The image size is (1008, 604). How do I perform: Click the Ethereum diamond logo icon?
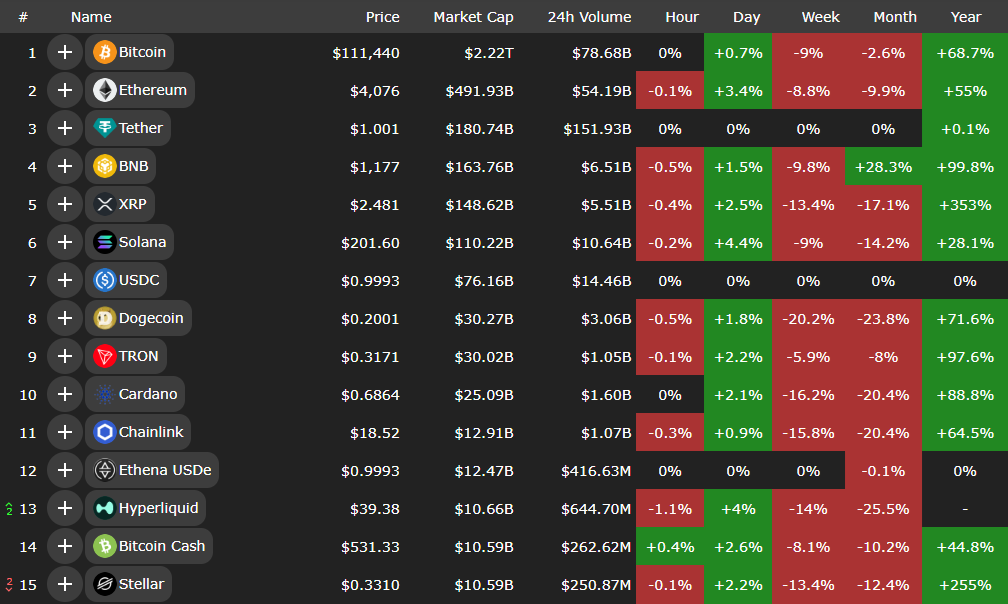point(104,90)
